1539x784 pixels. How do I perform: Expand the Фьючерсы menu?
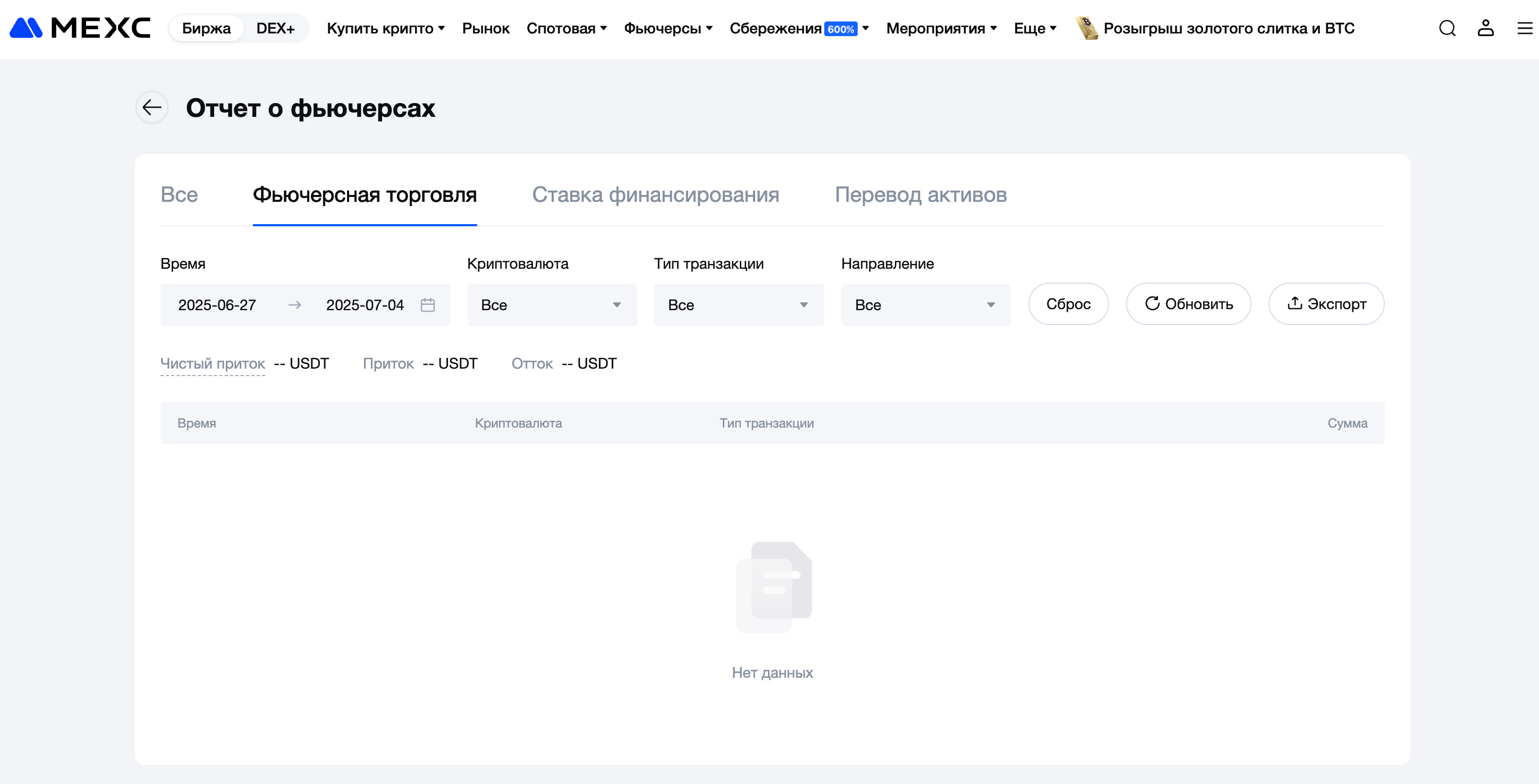pyautogui.click(x=668, y=28)
